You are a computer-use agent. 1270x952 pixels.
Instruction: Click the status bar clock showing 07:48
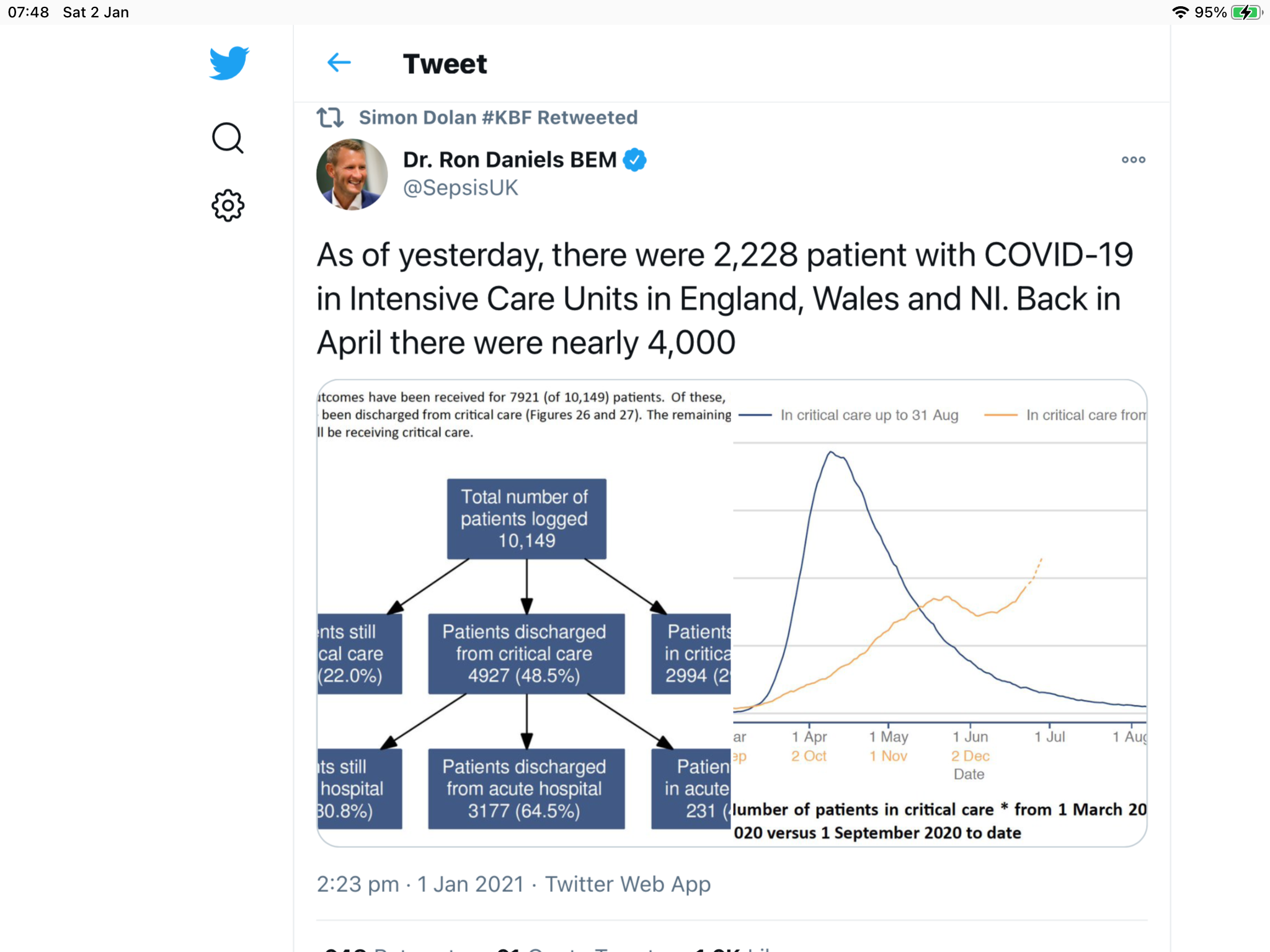click(29, 12)
